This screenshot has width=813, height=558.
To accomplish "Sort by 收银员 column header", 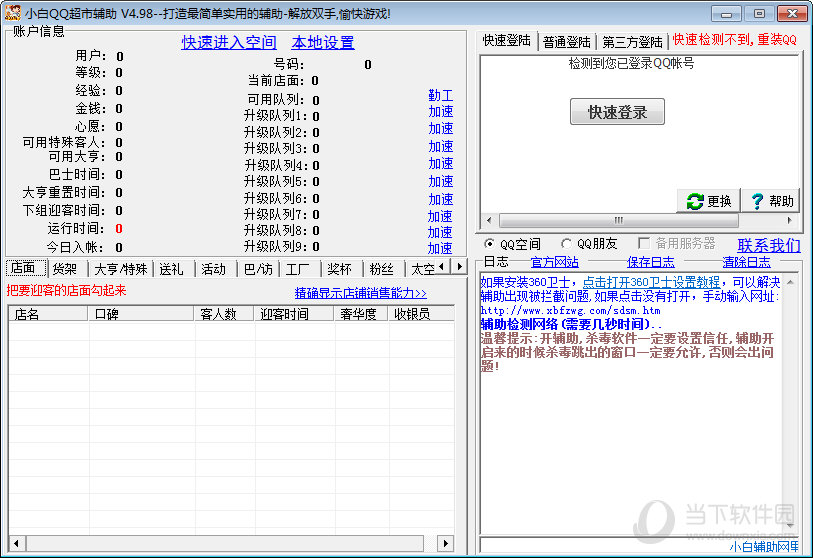I will [422, 313].
